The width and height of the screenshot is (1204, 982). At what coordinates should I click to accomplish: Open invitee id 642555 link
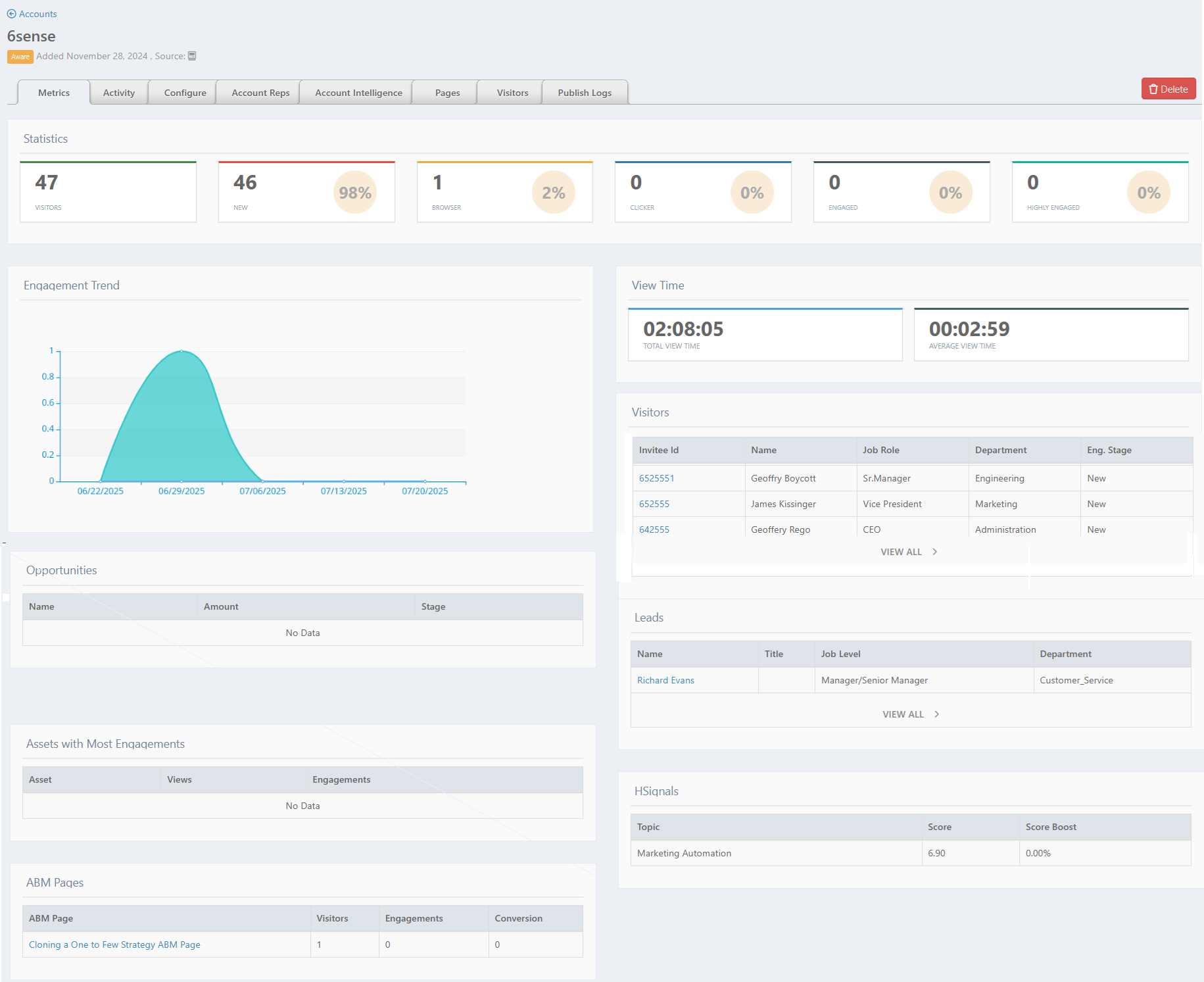pos(654,529)
